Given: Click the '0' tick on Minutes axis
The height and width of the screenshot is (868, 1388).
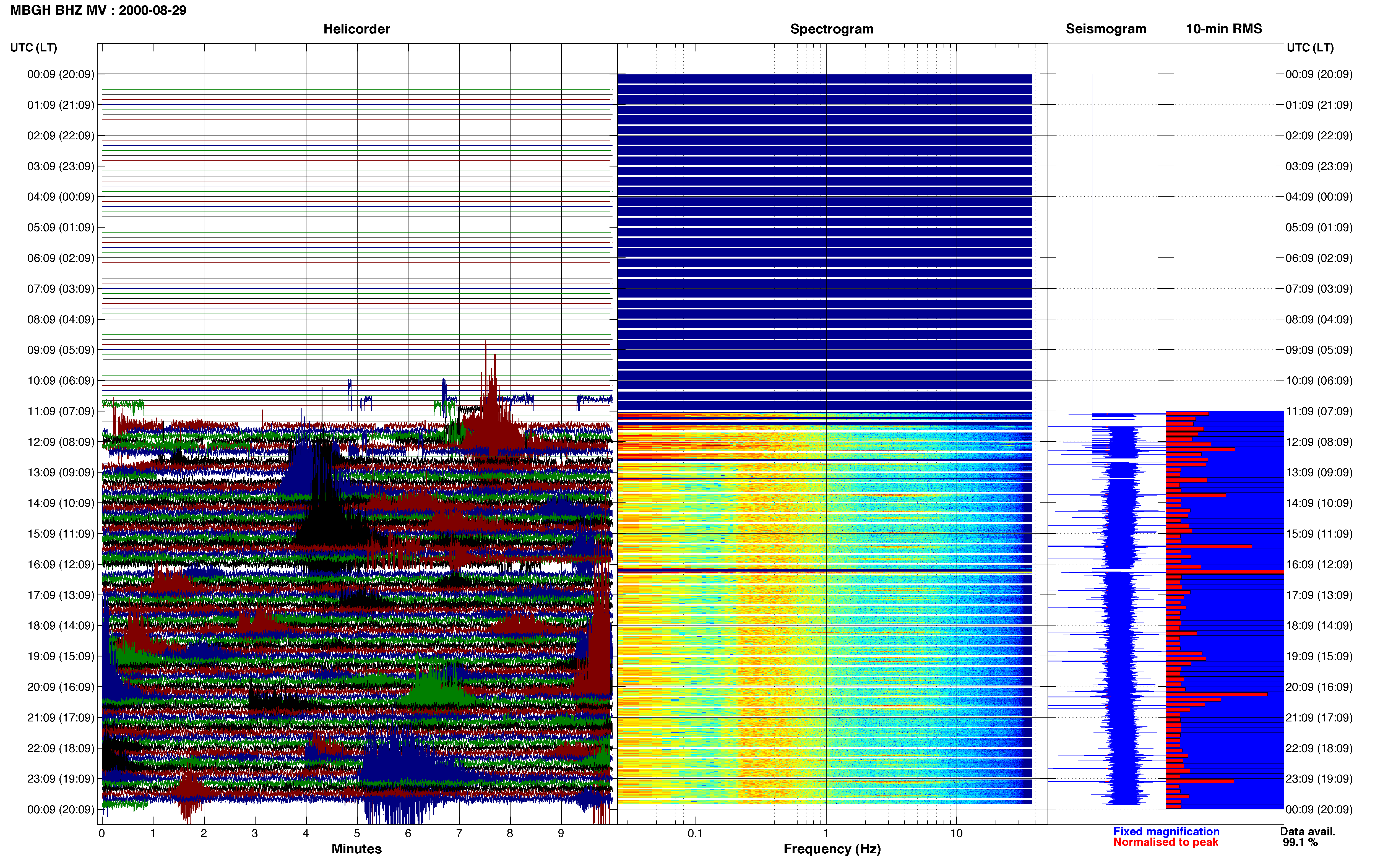Looking at the screenshot, I should click(101, 833).
